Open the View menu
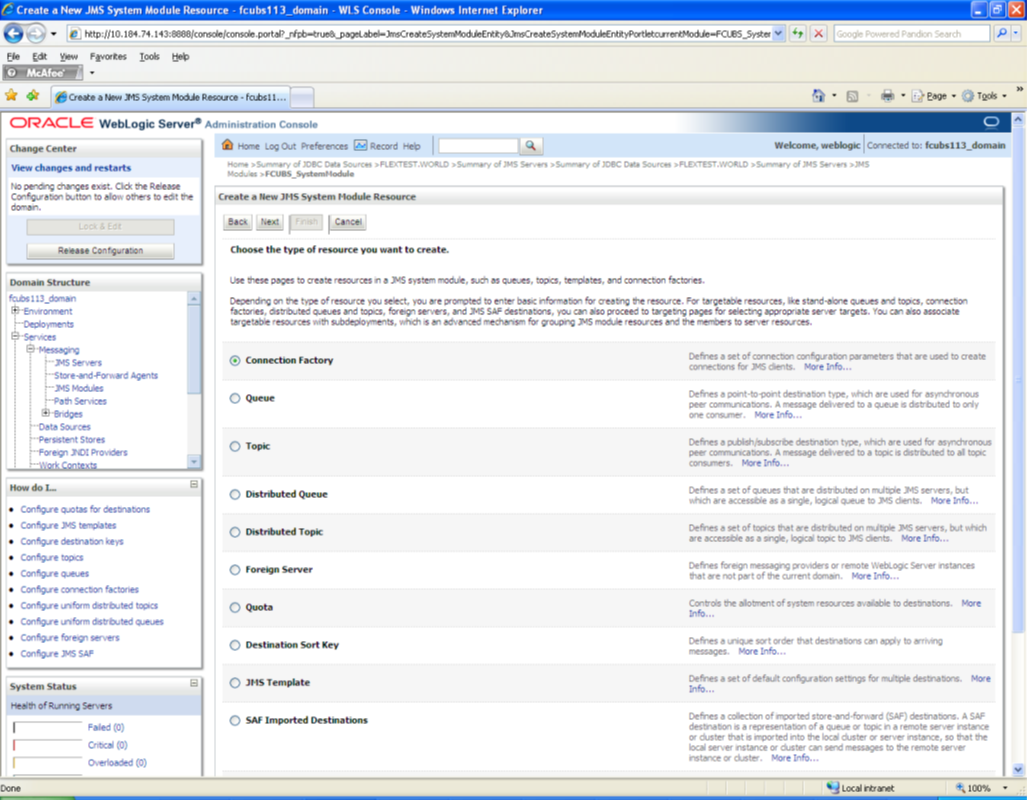 (69, 56)
